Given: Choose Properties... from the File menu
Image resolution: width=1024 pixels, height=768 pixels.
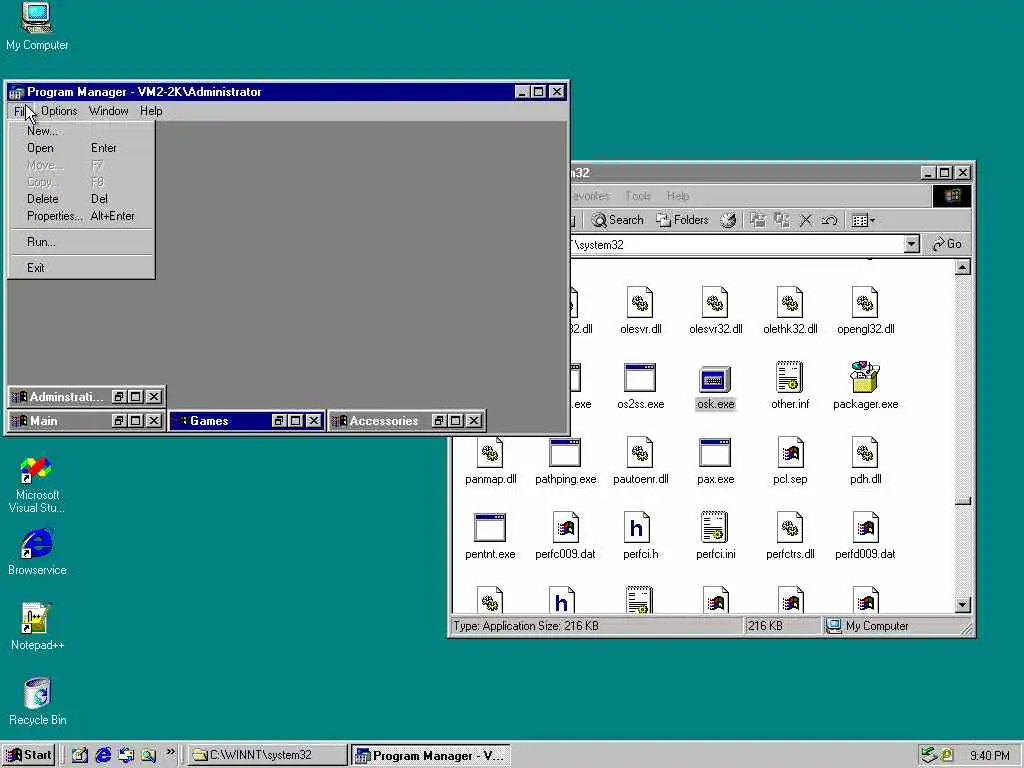Looking at the screenshot, I should point(81,216).
